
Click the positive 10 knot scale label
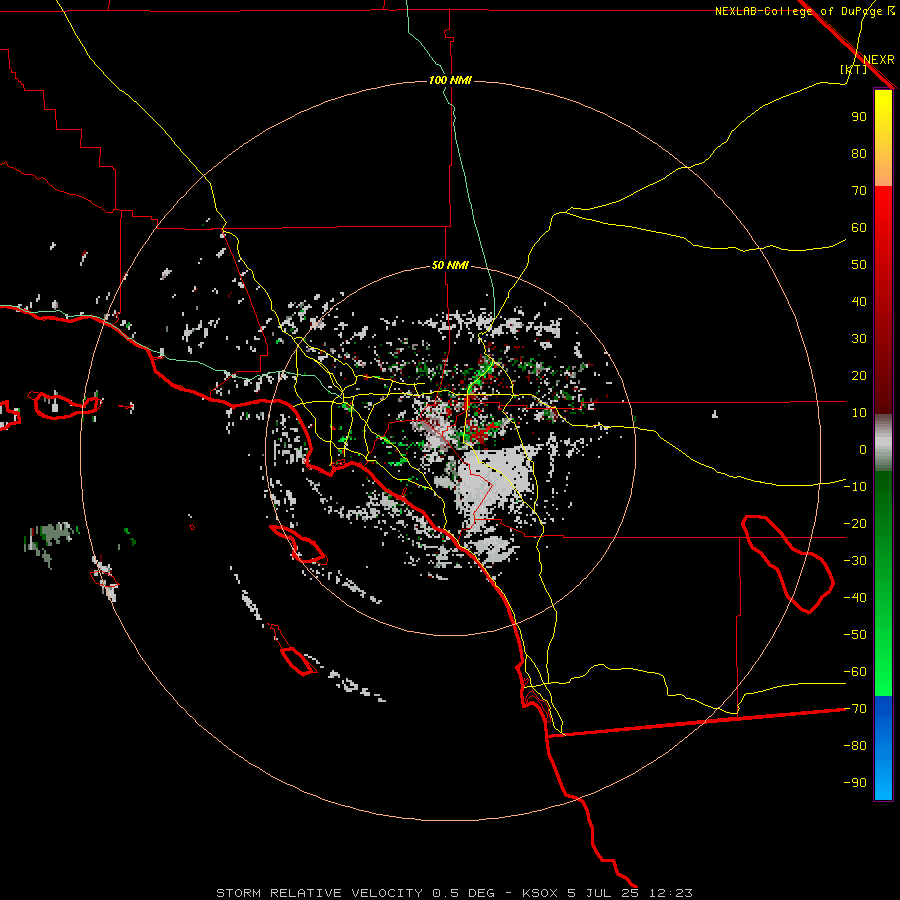pyautogui.click(x=859, y=413)
